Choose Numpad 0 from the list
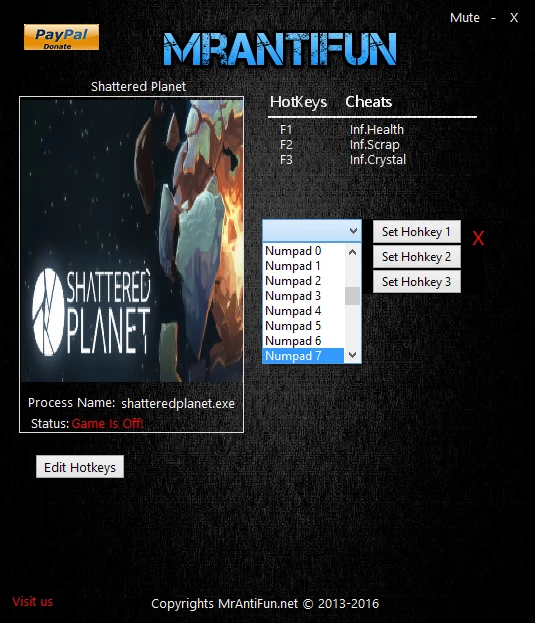 click(303, 251)
